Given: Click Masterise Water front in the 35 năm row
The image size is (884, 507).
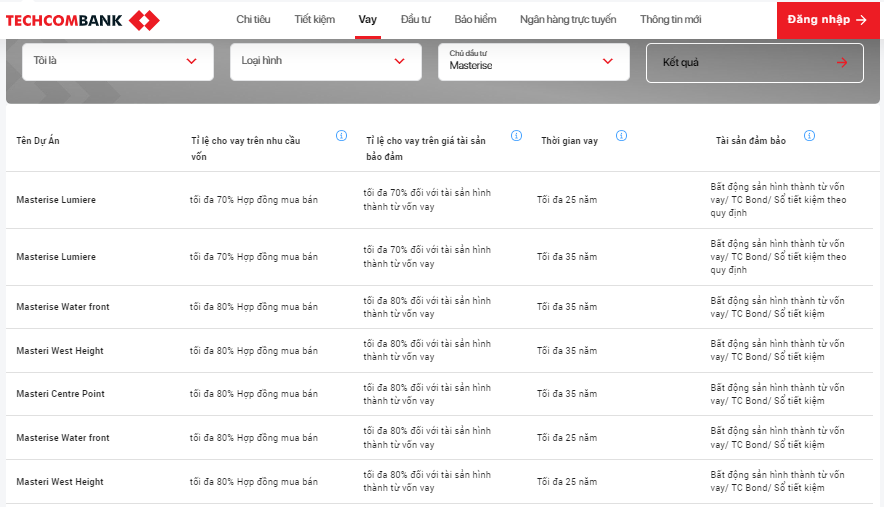Looking at the screenshot, I should [x=63, y=307].
